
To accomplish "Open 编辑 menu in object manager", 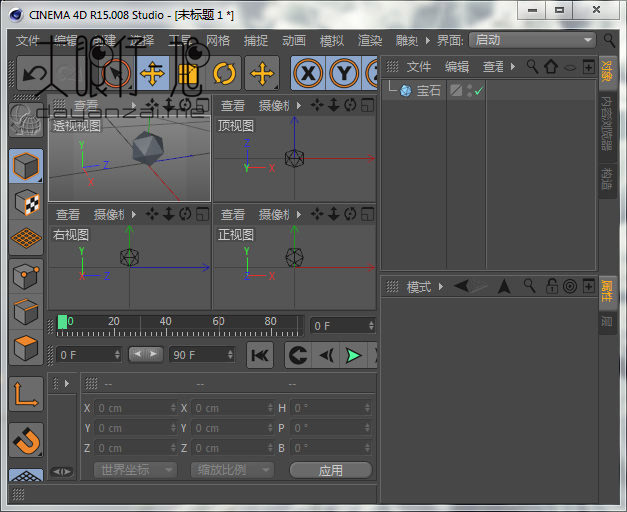I will [x=457, y=66].
